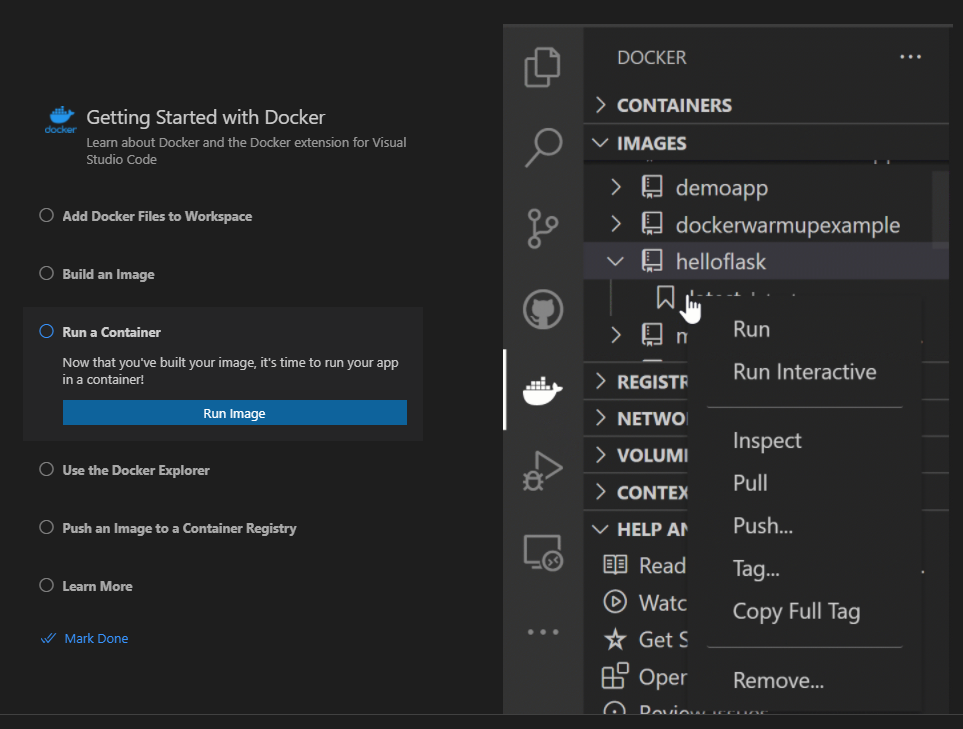Select Inspect in the context menu
The image size is (963, 729).
(767, 441)
